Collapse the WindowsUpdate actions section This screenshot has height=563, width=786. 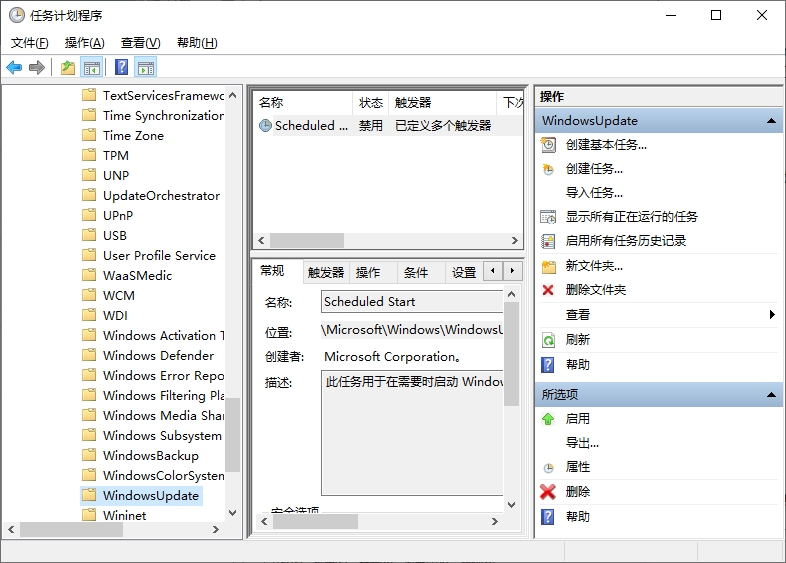tap(771, 121)
